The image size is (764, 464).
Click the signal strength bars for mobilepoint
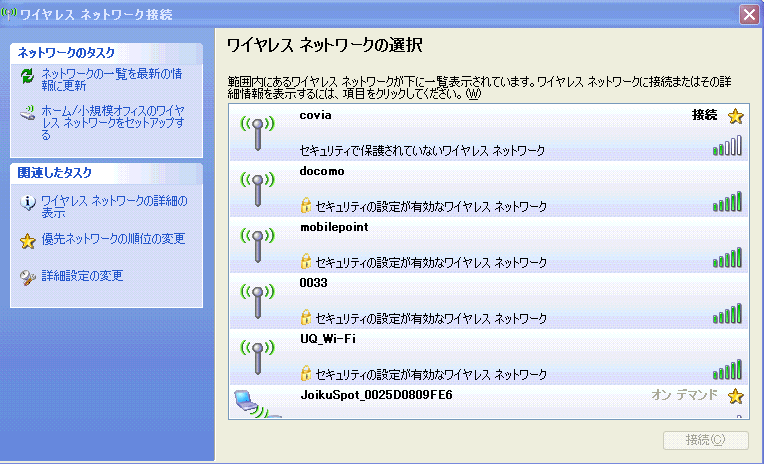click(x=727, y=258)
